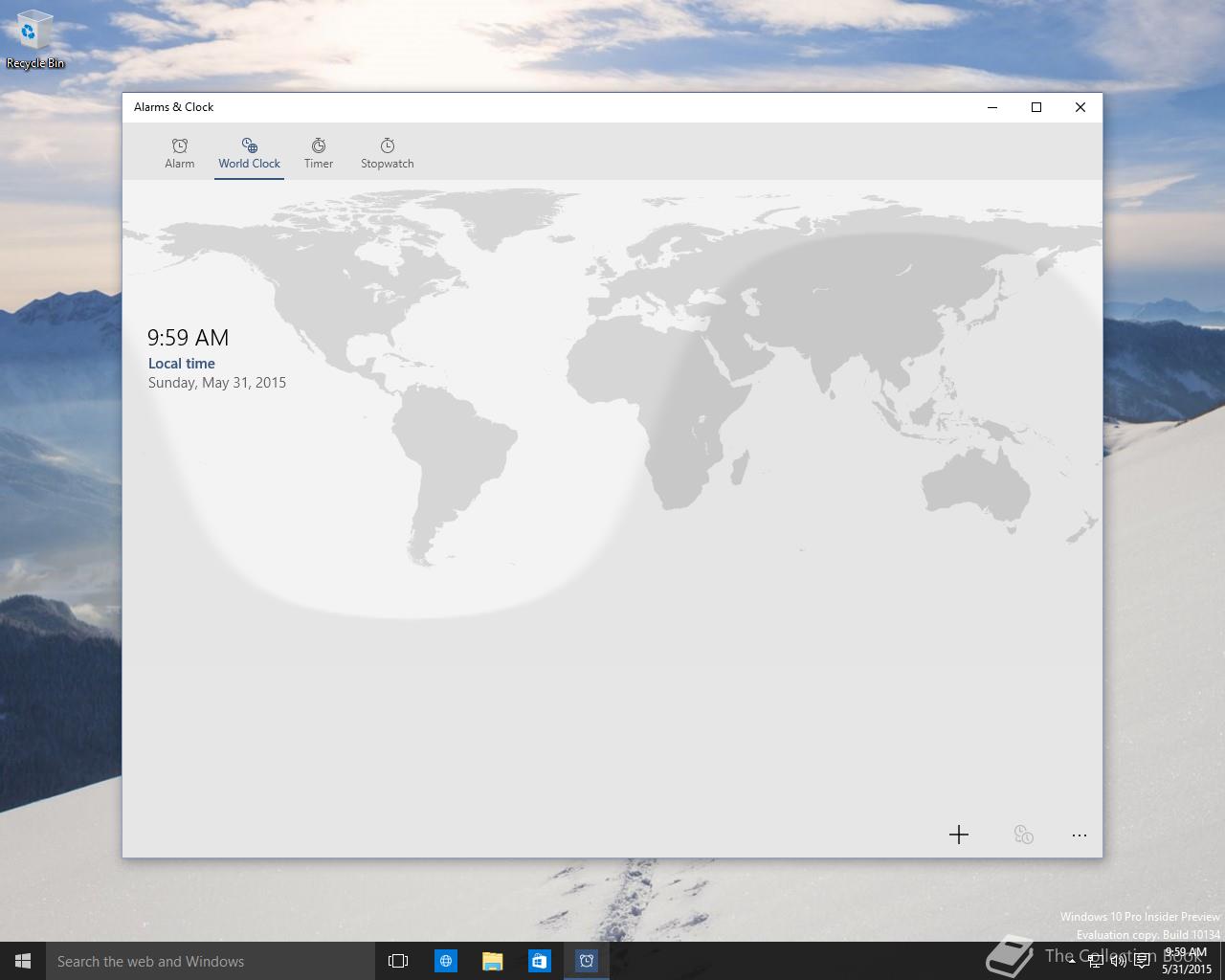This screenshot has width=1225, height=980.
Task: Open the Stopwatch tab
Action: [x=387, y=153]
